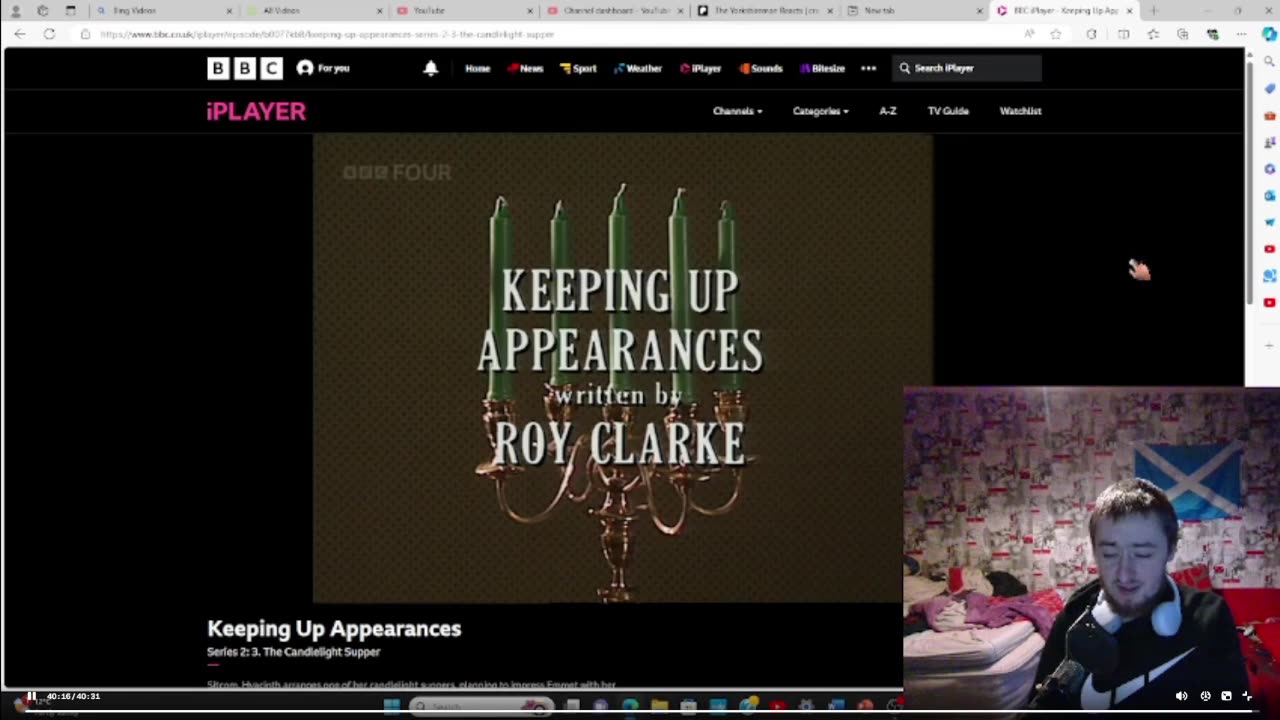Open Windows Start button in taskbar

[392, 707]
